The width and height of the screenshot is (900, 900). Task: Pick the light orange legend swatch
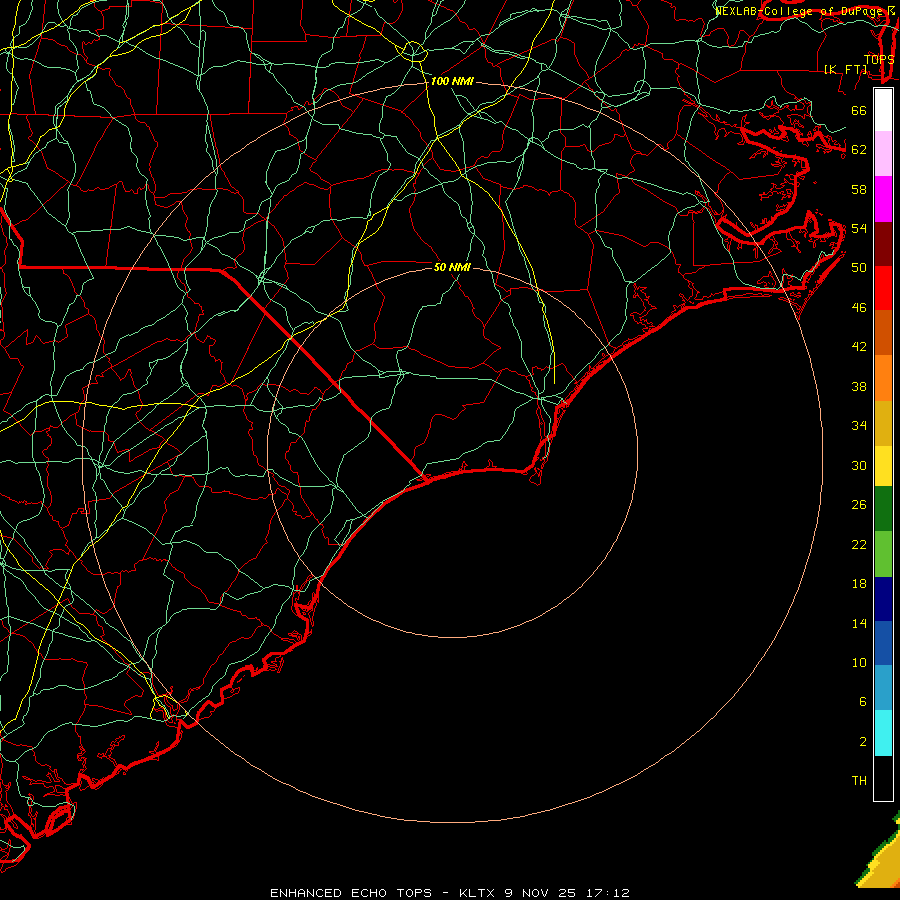pos(883,378)
